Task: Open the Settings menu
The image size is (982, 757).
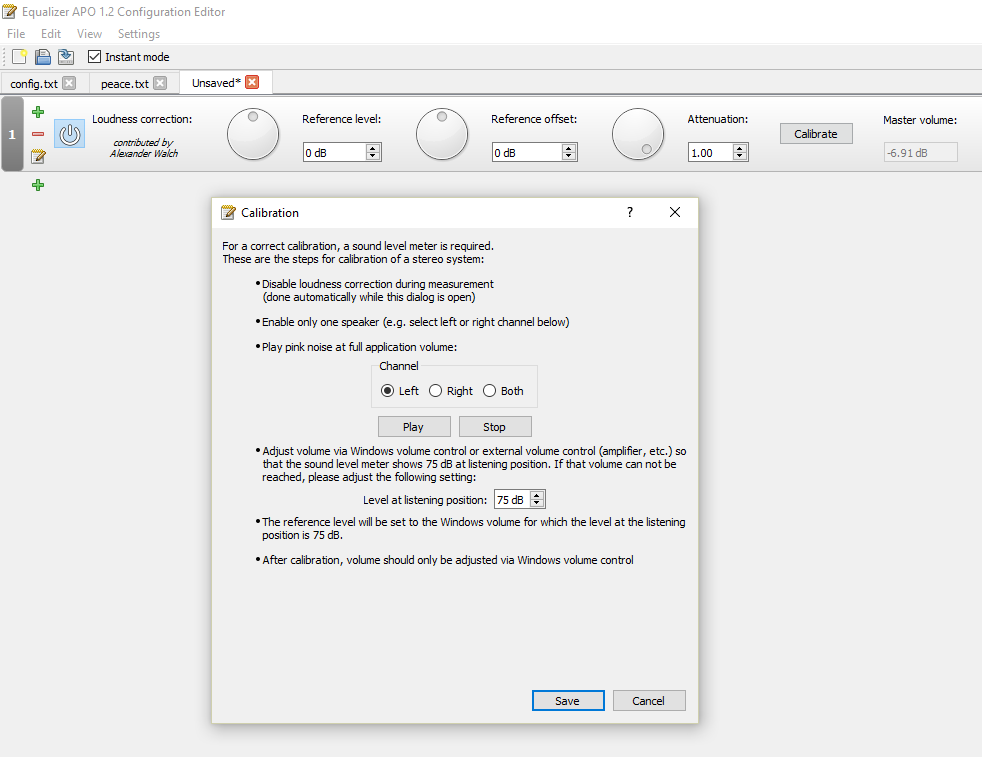Action: click(x=138, y=34)
